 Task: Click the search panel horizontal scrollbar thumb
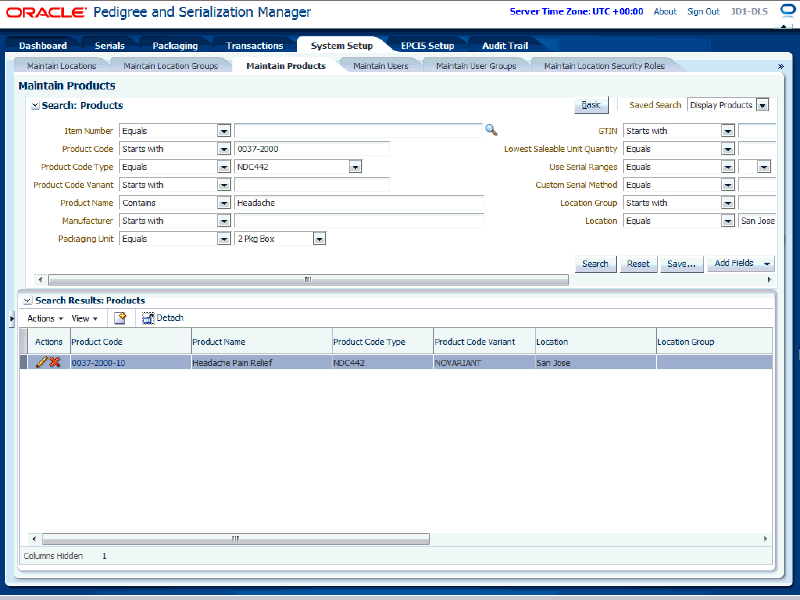coord(308,280)
